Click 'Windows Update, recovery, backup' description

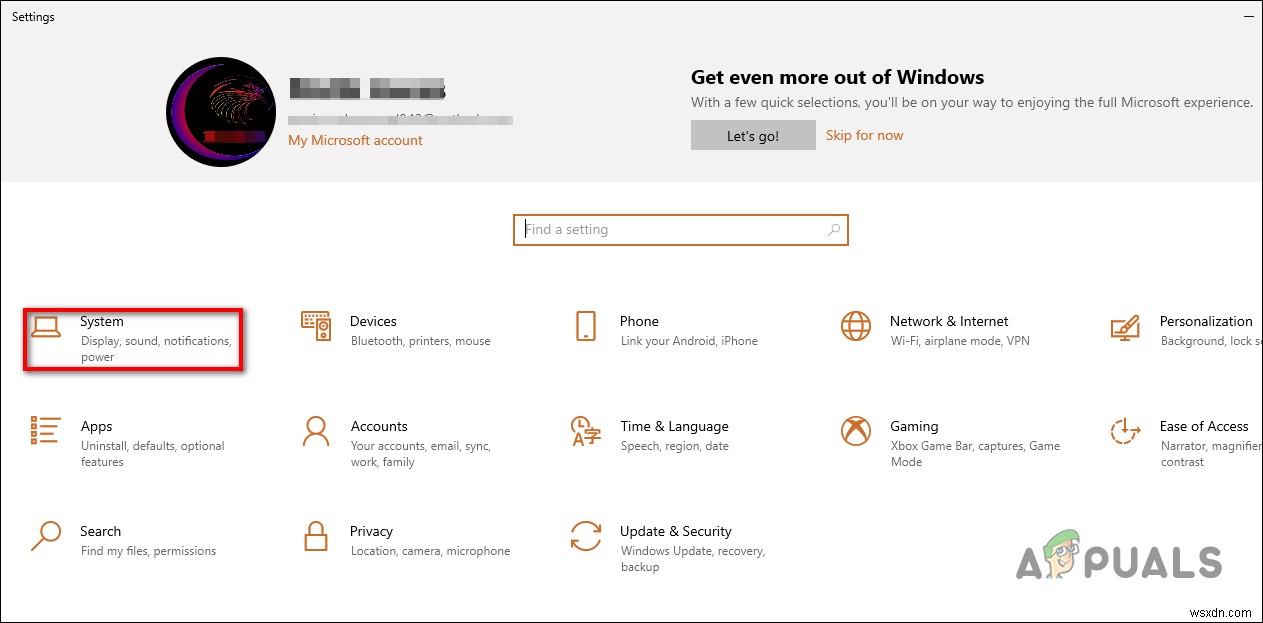pos(693,559)
